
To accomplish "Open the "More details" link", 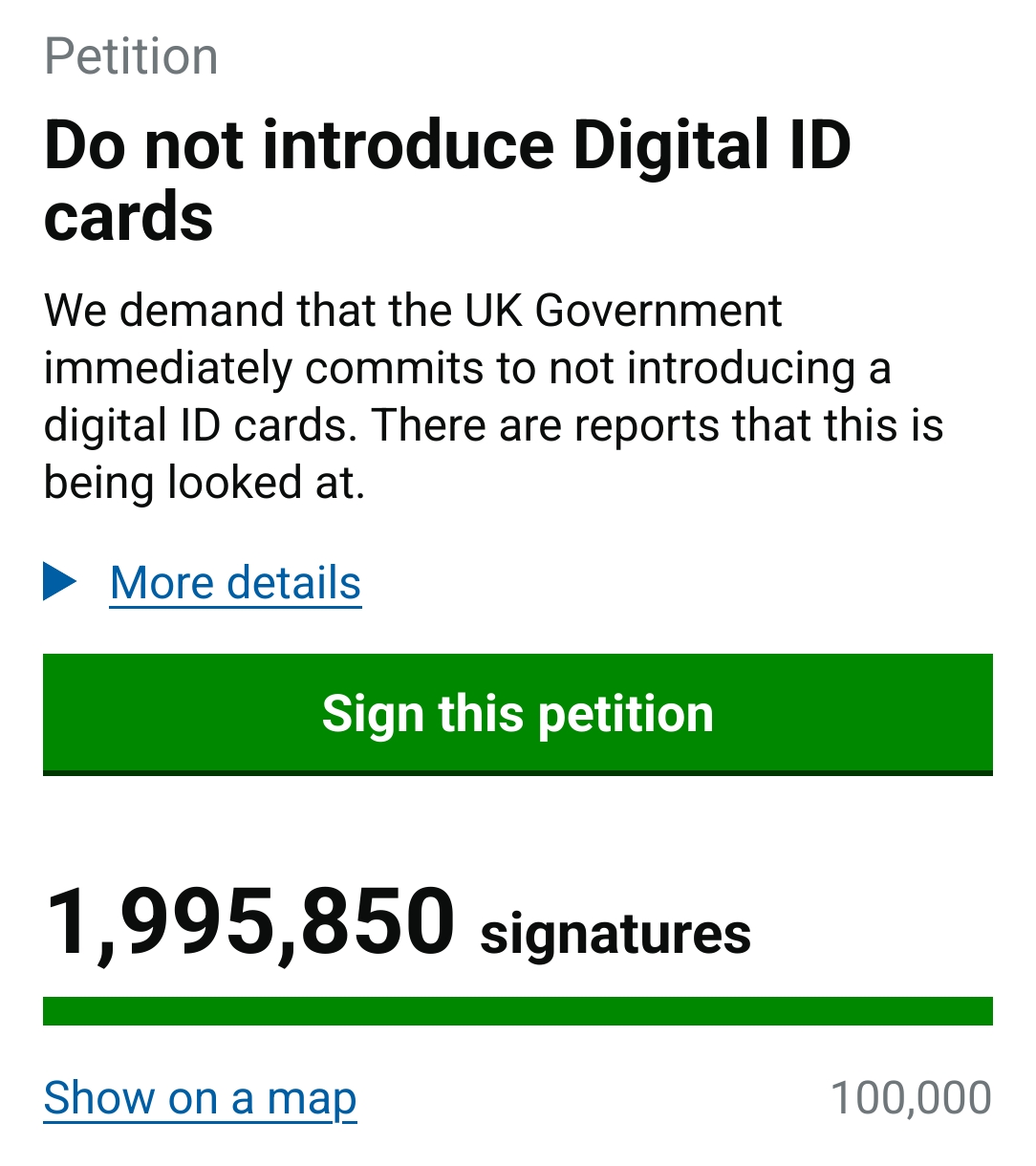I will [236, 583].
